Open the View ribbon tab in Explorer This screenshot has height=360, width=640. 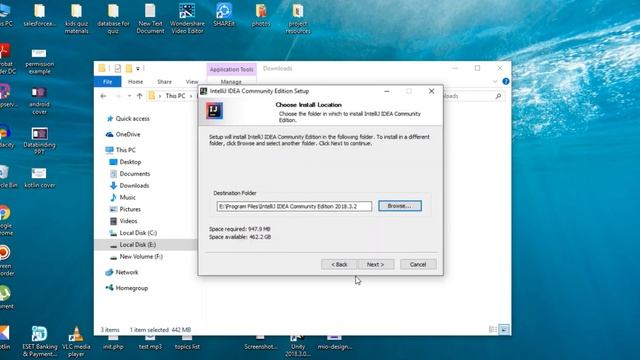[191, 82]
